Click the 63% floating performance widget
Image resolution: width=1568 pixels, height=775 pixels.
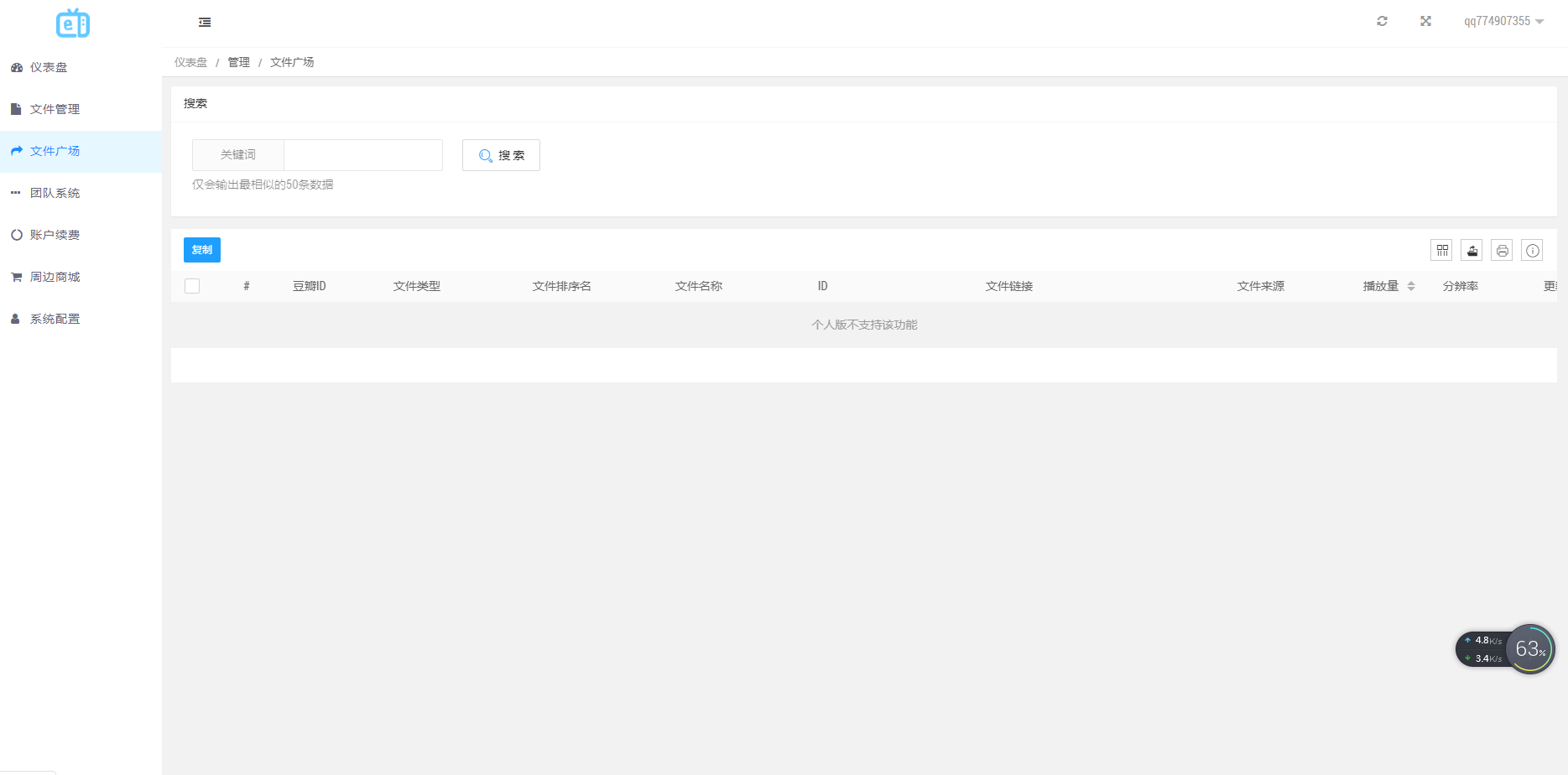coord(1530,649)
